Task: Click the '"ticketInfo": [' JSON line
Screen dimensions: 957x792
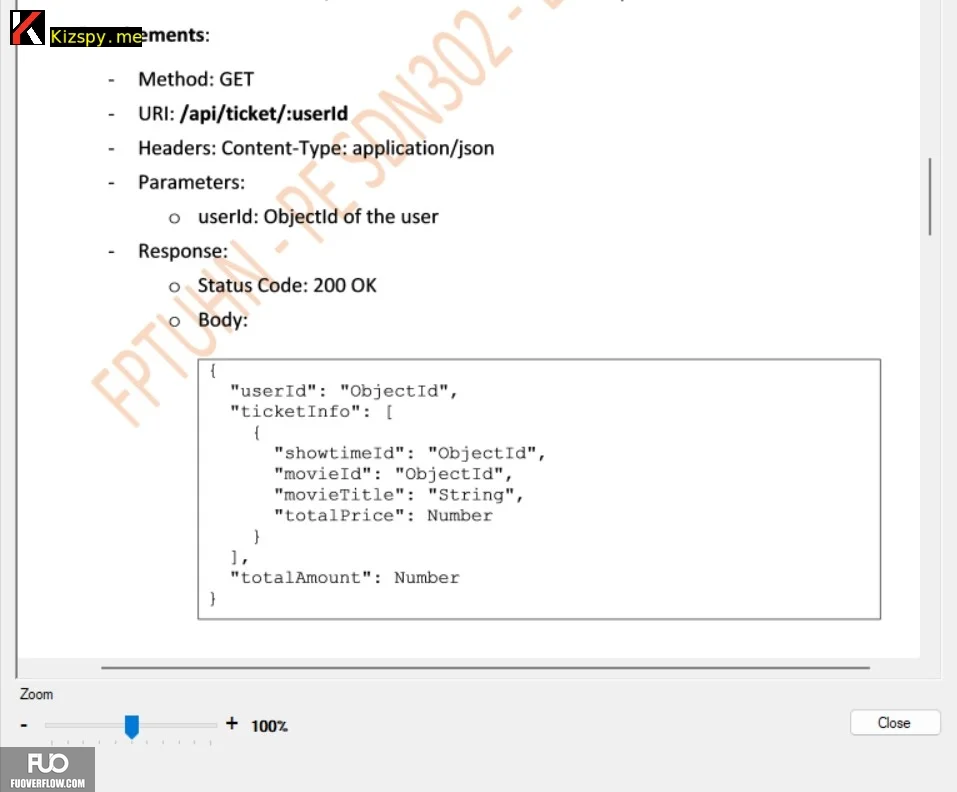Action: coord(311,412)
